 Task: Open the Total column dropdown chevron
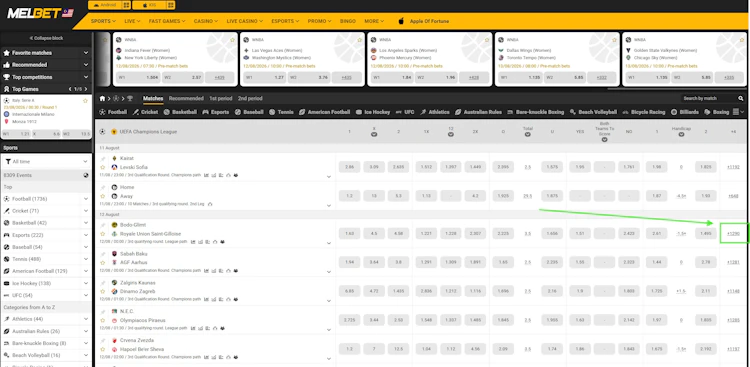click(x=528, y=135)
